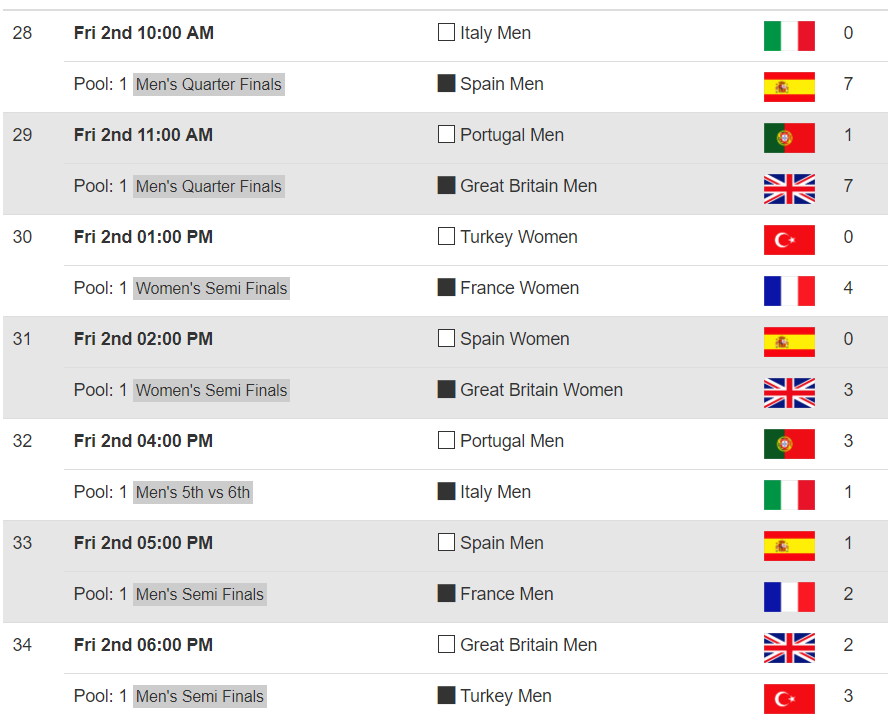
Task: Click the Turkey flag in match 34
Action: coord(789,699)
